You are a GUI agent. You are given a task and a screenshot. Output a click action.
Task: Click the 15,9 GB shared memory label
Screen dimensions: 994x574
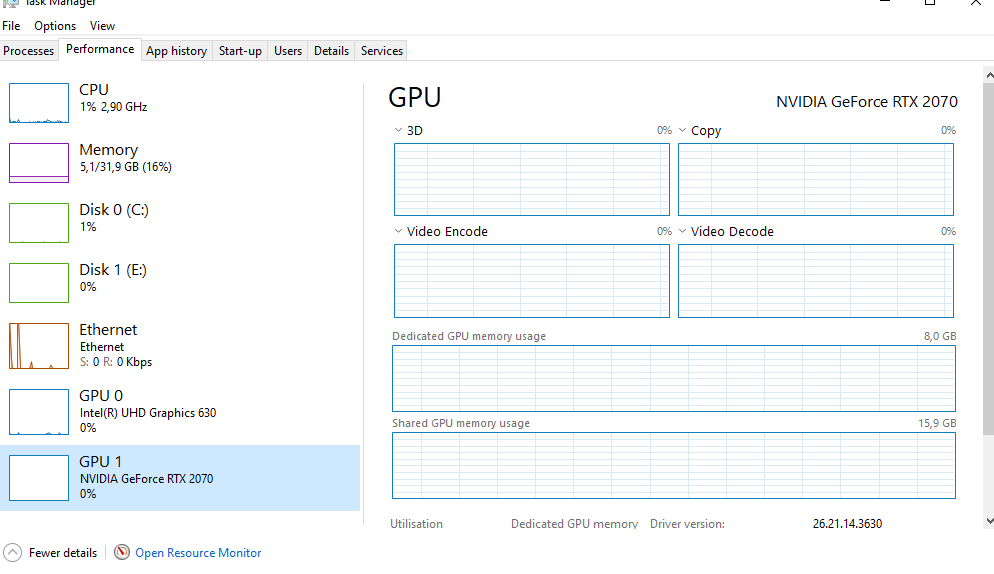tap(937, 423)
